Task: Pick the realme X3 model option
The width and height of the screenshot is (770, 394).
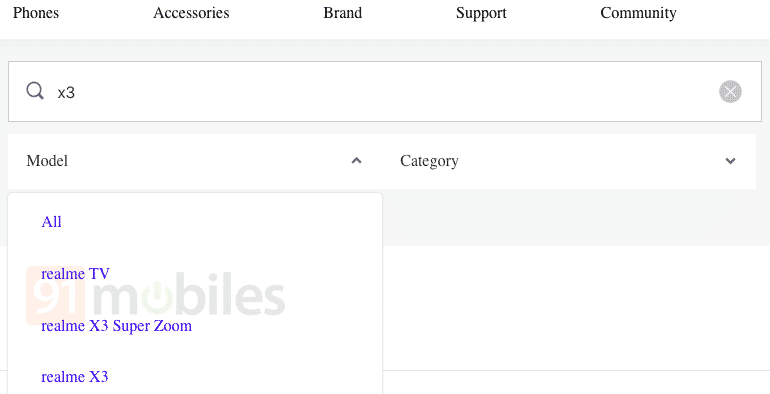Action: (x=75, y=377)
